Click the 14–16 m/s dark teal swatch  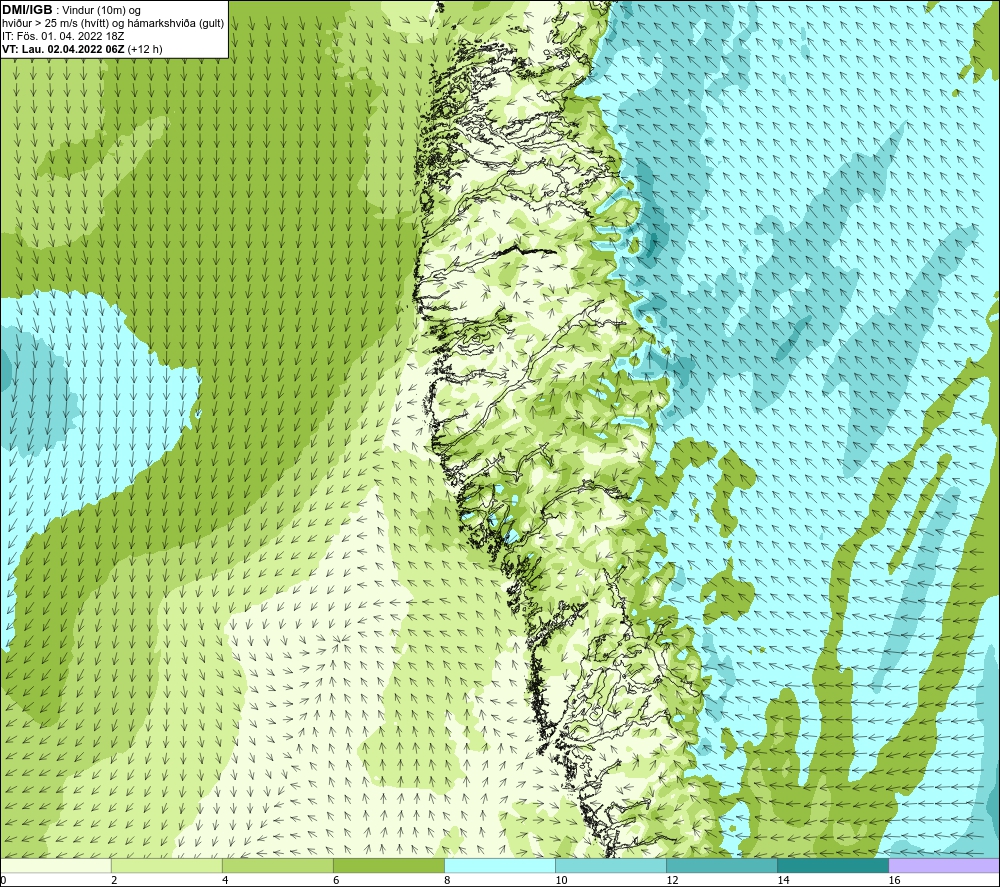833,865
